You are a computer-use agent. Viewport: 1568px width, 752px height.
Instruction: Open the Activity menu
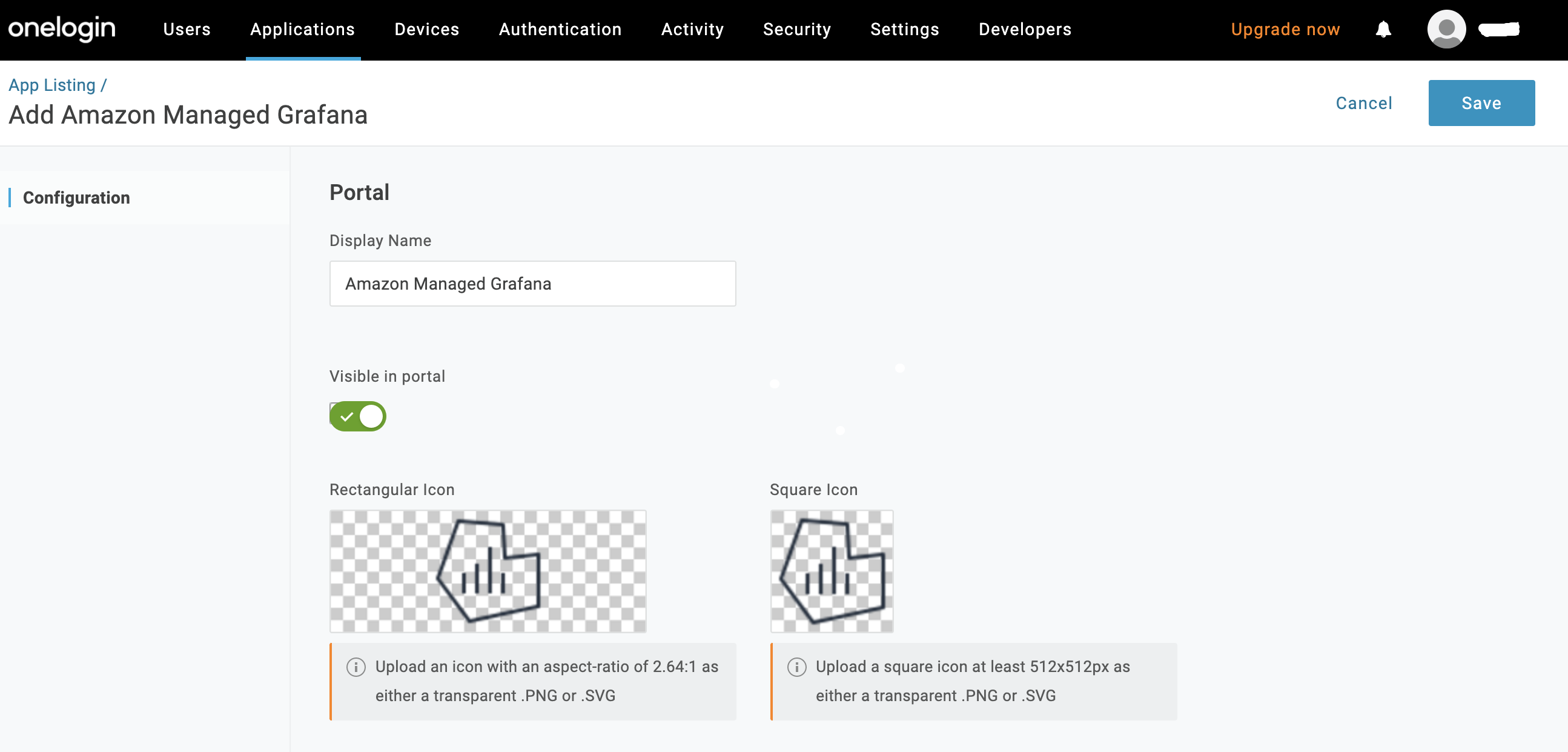692,29
